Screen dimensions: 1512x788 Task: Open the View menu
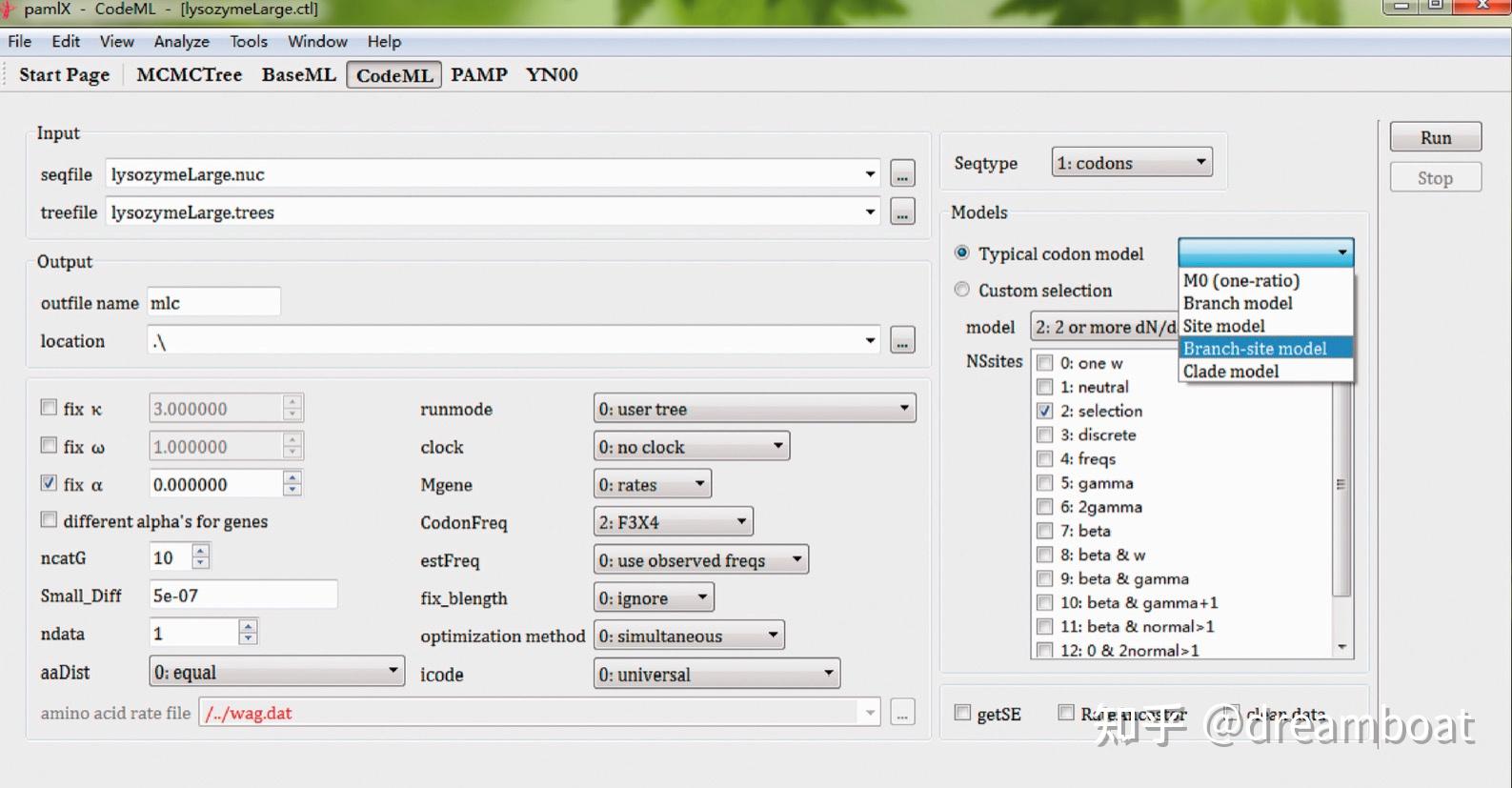116,41
